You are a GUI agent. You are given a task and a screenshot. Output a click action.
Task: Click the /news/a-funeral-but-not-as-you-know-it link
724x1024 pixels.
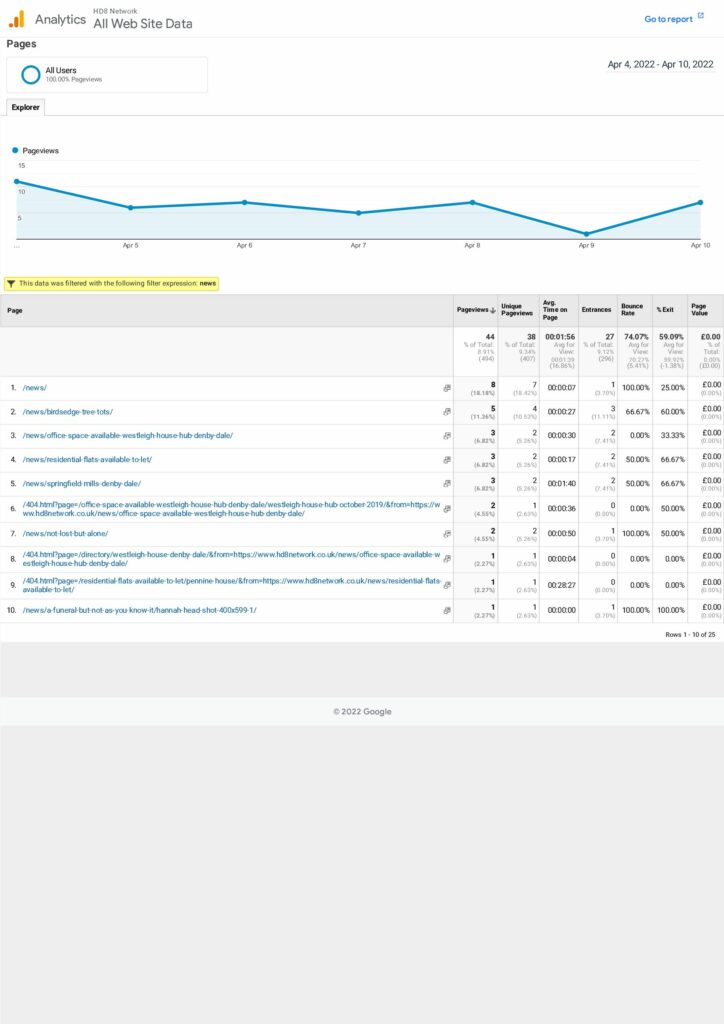click(139, 609)
